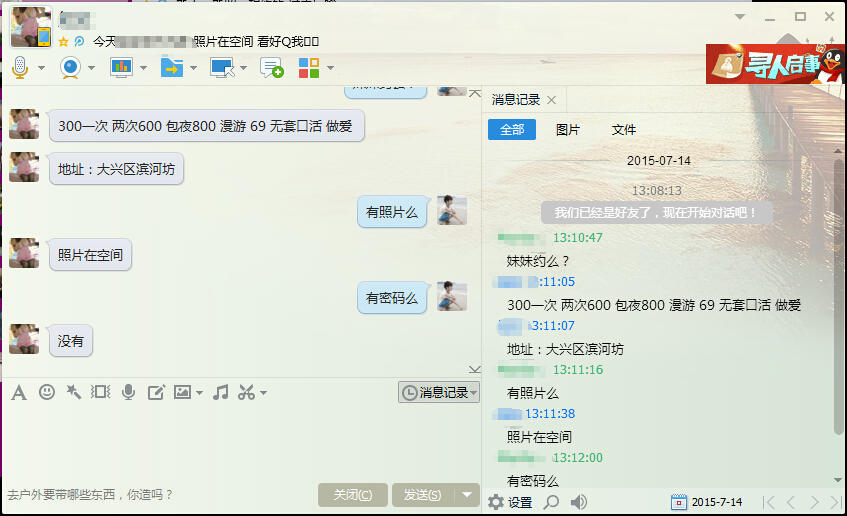Open the apps grid icon
Image resolution: width=847 pixels, height=516 pixels.
tap(309, 68)
